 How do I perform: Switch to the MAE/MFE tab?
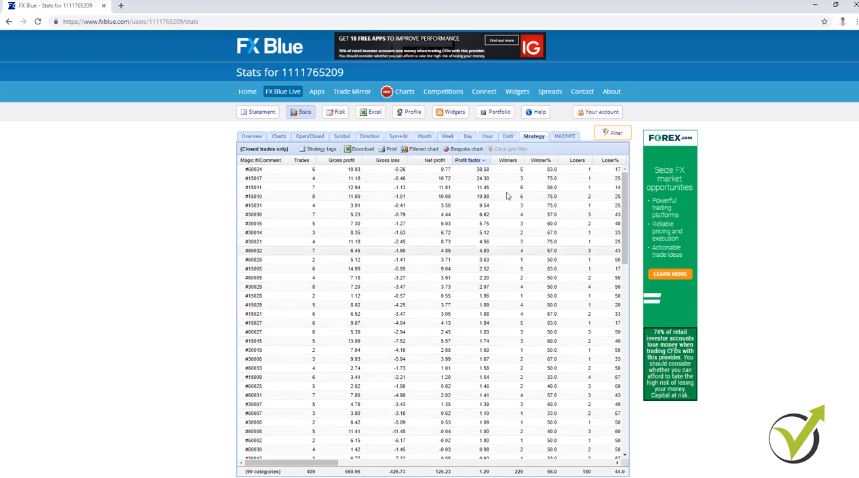coord(565,136)
